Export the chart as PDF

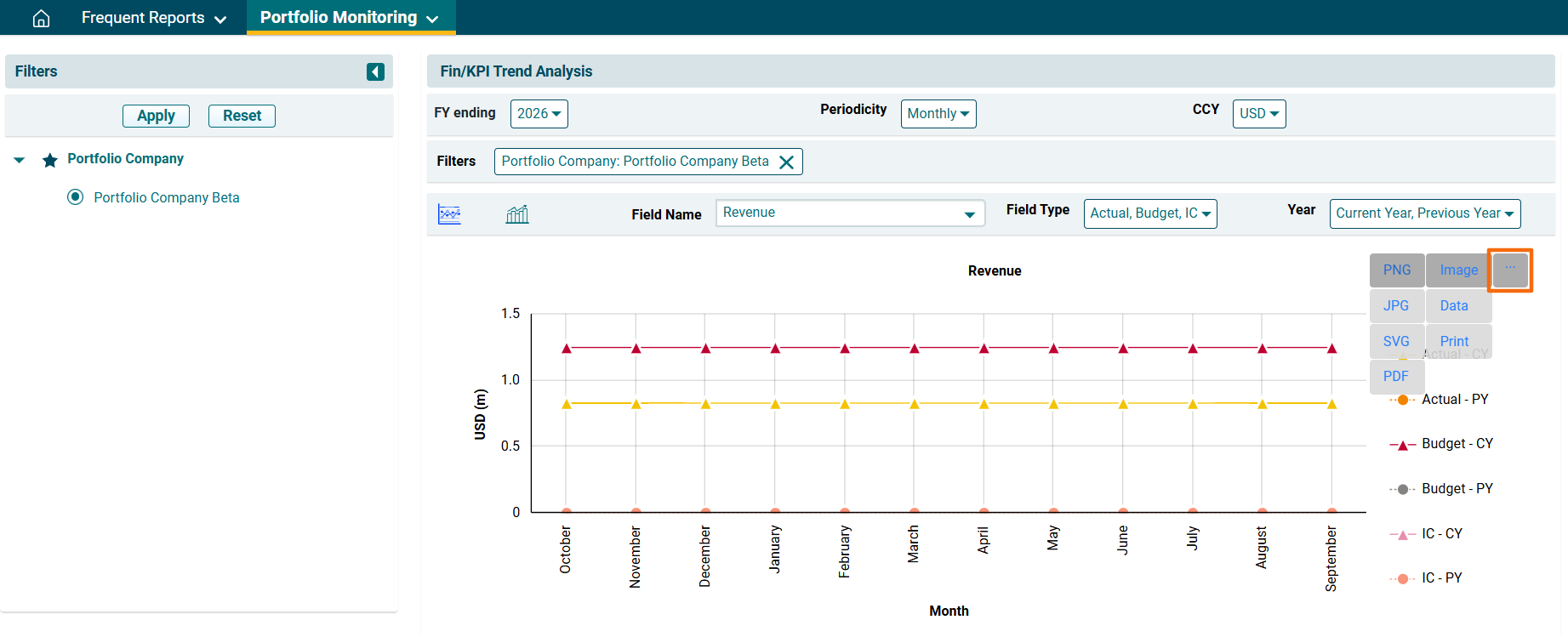pyautogui.click(x=1395, y=377)
